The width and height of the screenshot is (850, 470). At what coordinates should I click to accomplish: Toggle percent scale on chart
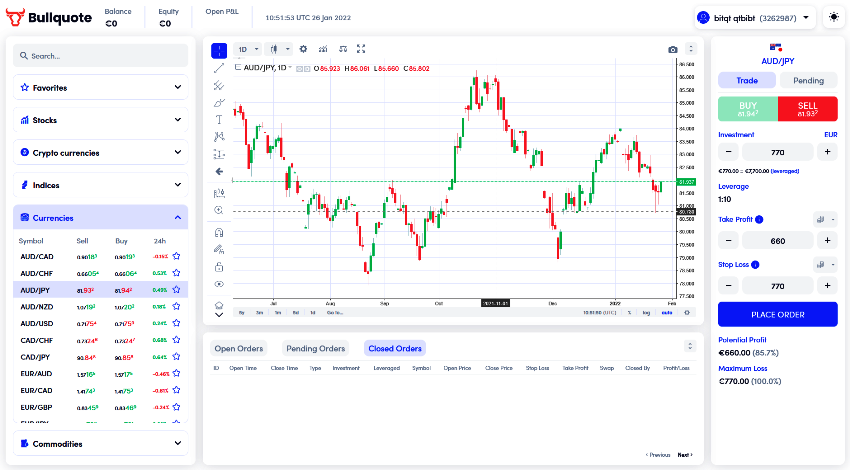629,313
